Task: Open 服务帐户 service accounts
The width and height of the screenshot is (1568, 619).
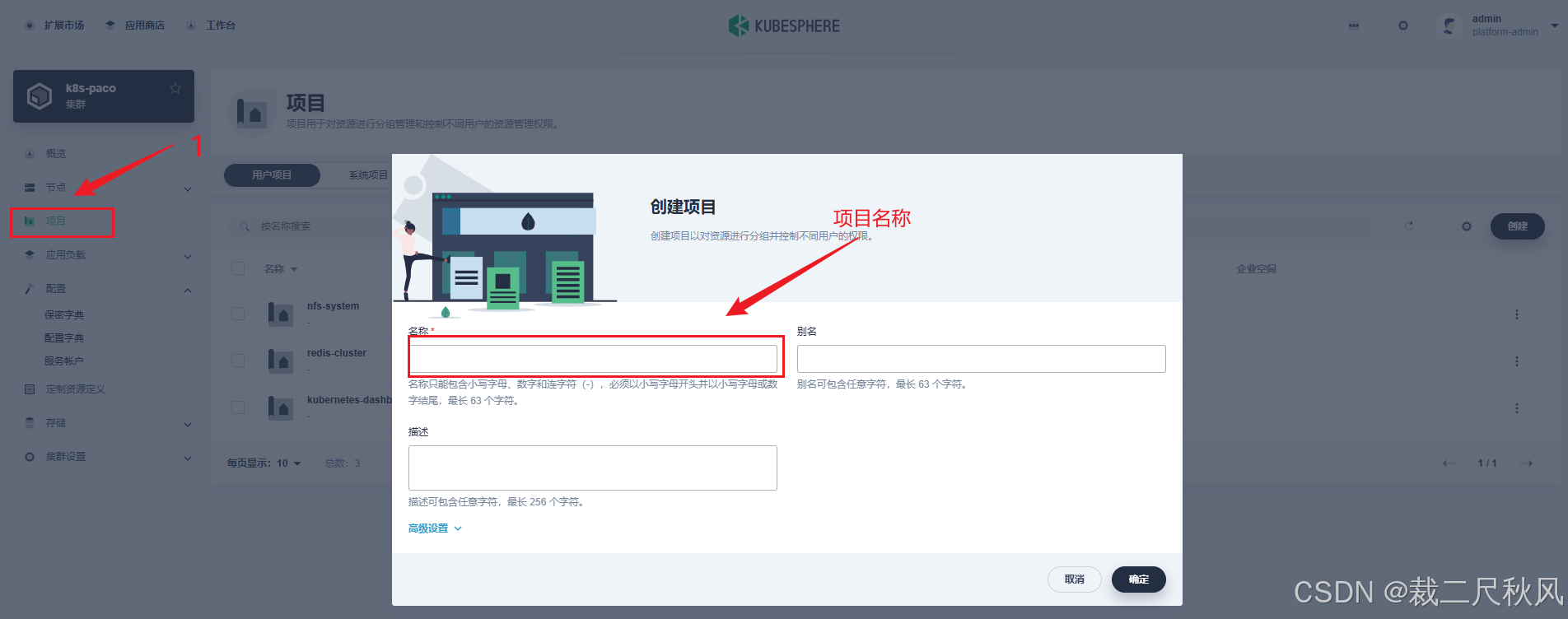Action: coord(64,361)
